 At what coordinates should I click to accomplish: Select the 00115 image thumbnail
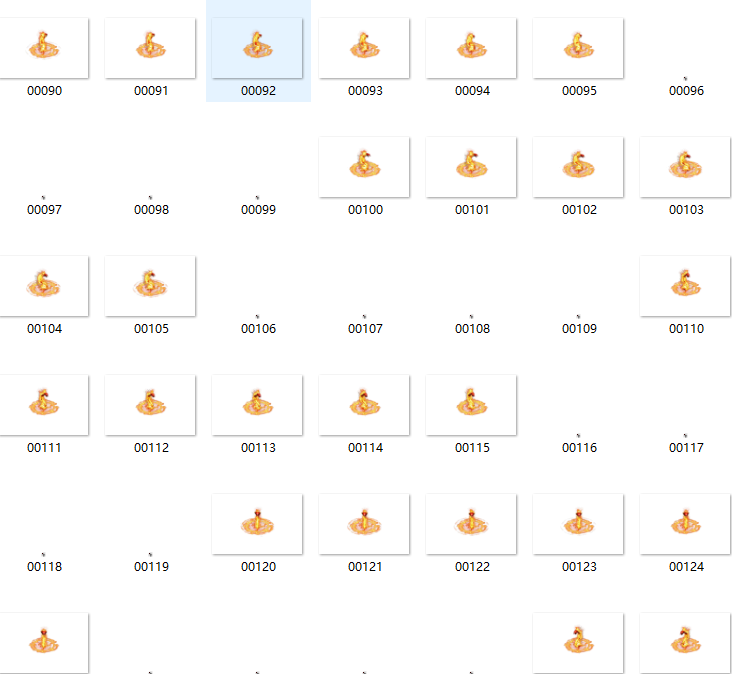coord(471,405)
